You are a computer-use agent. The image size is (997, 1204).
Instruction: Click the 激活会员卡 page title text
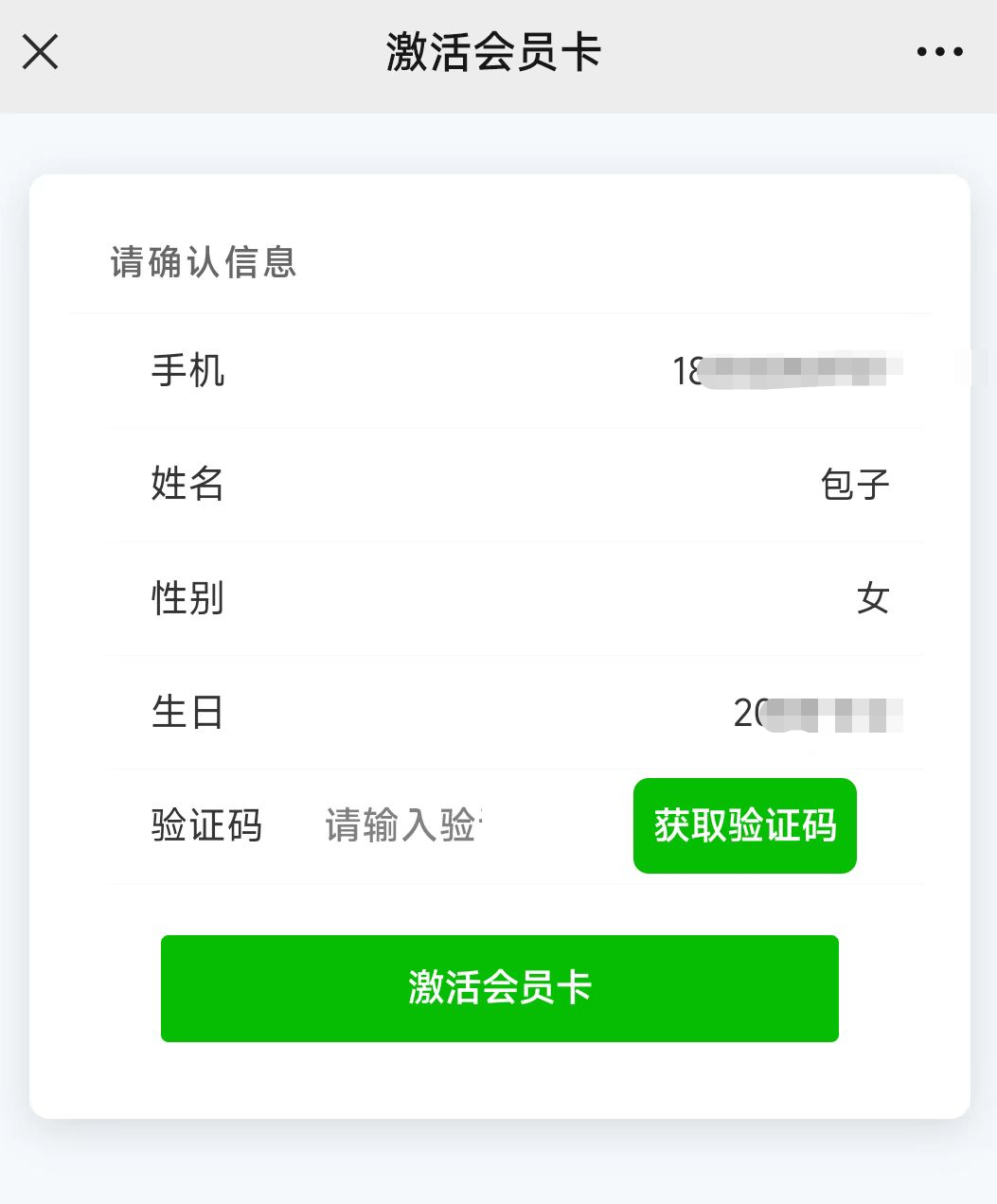(493, 52)
